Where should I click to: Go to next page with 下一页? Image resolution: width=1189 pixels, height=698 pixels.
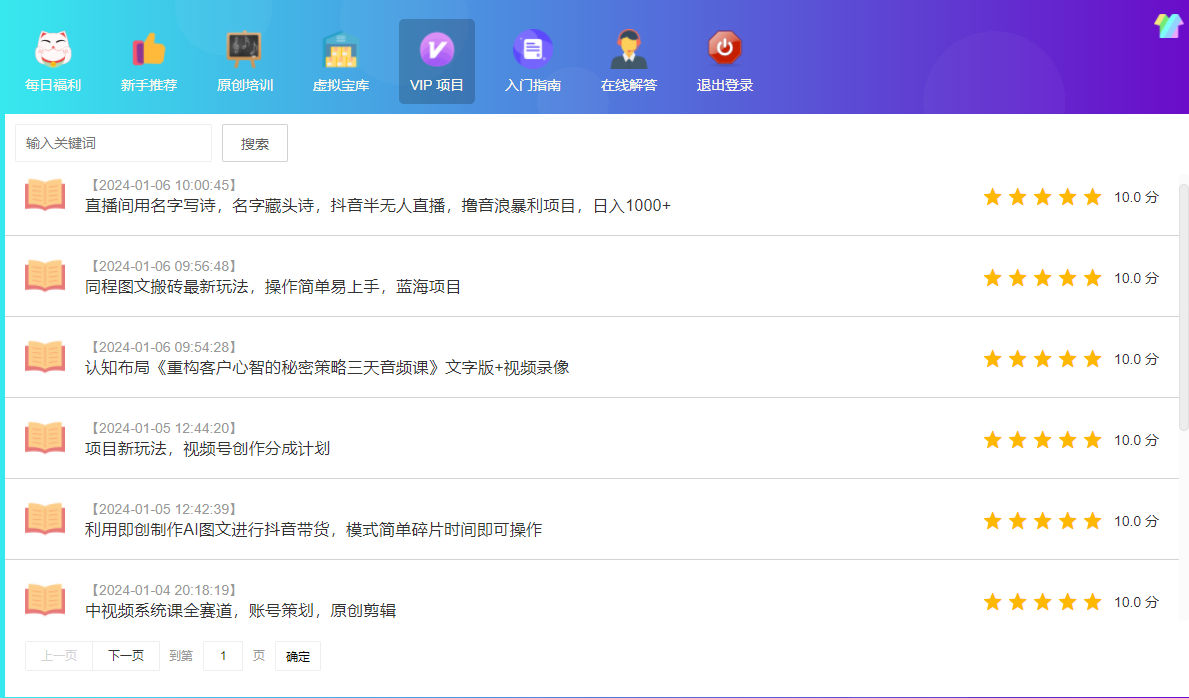click(126, 656)
